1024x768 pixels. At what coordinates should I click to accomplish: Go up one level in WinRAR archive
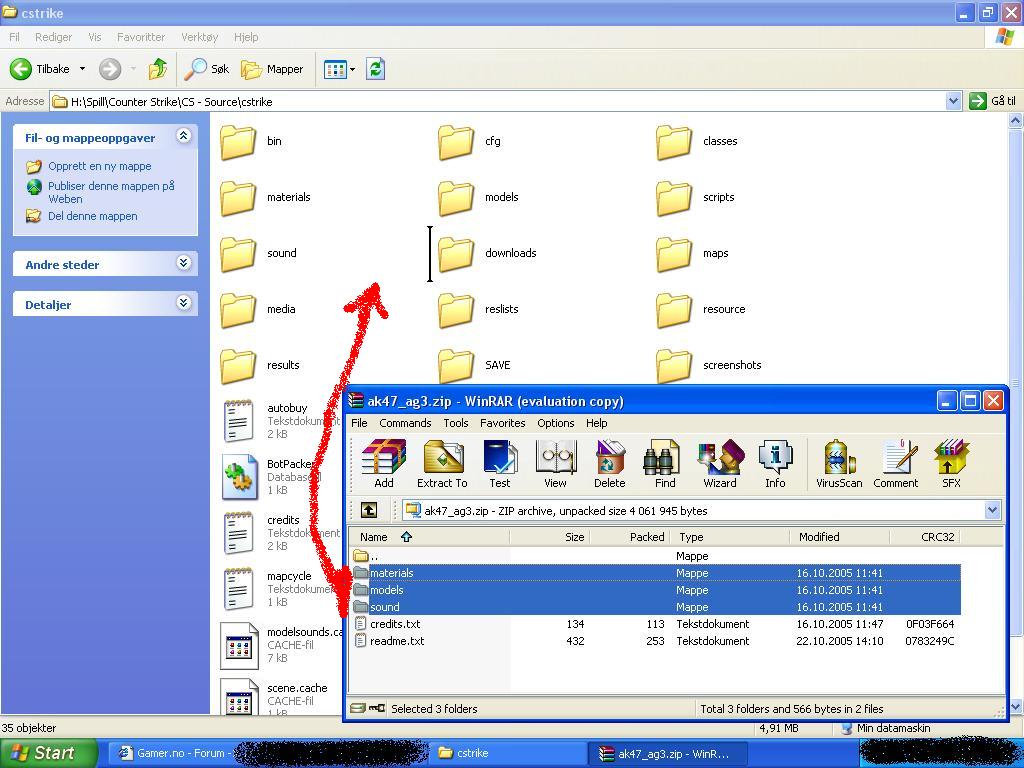[x=369, y=510]
